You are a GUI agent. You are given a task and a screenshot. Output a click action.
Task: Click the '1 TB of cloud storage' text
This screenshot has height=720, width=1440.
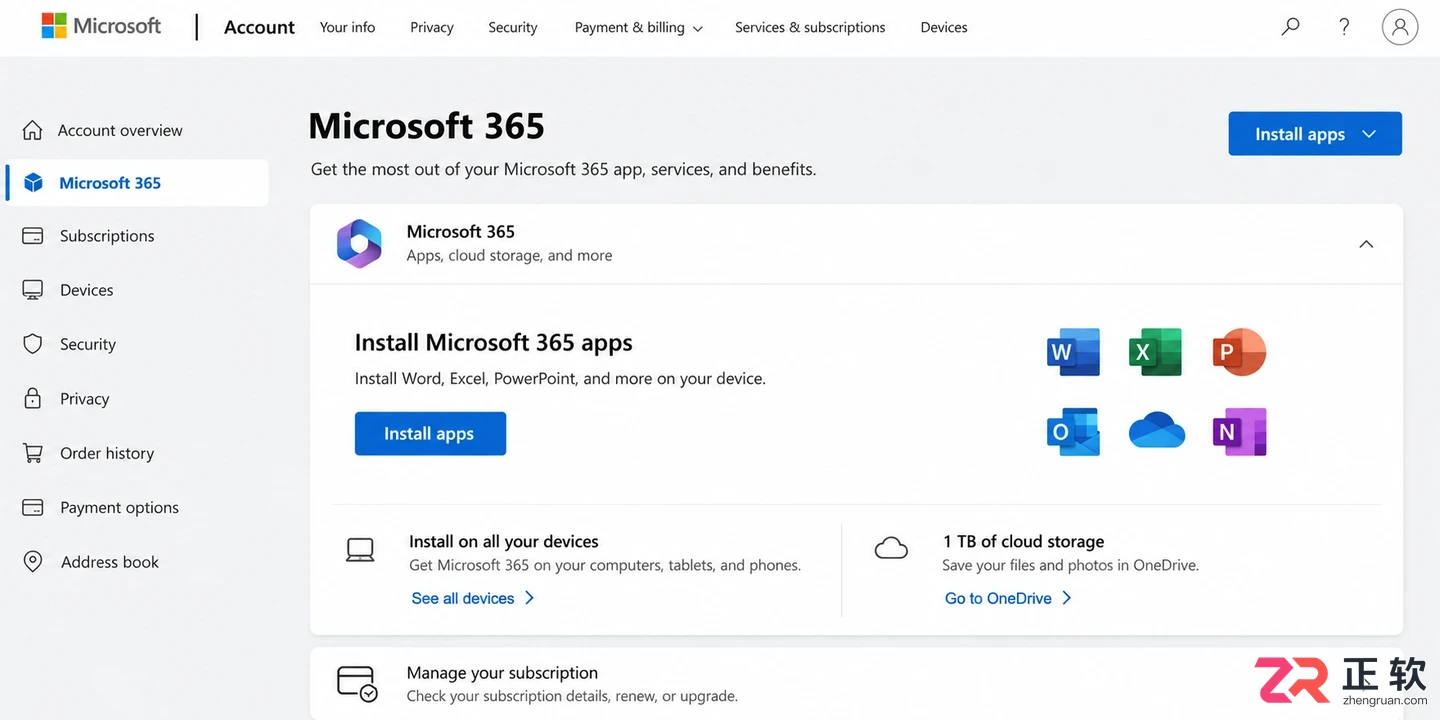(1023, 541)
